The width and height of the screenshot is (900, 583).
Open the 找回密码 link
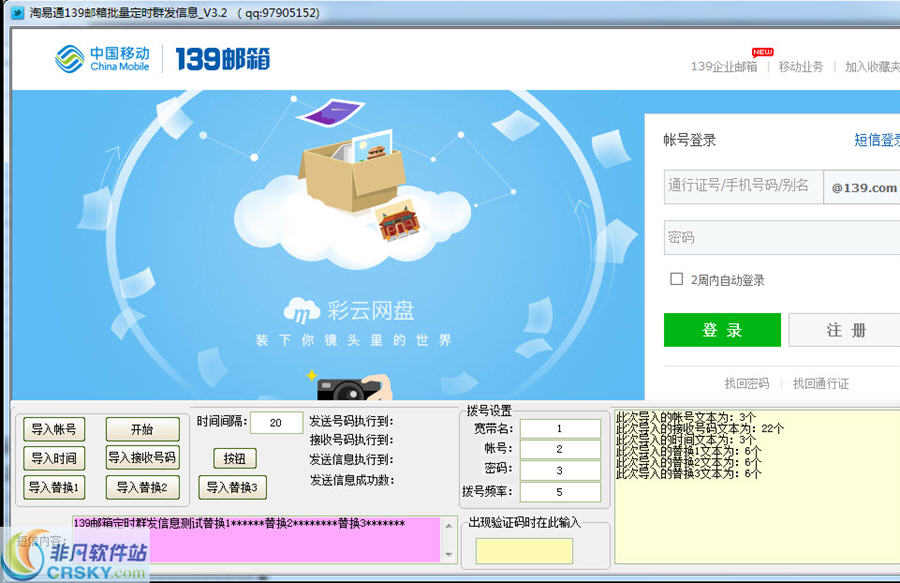click(746, 383)
